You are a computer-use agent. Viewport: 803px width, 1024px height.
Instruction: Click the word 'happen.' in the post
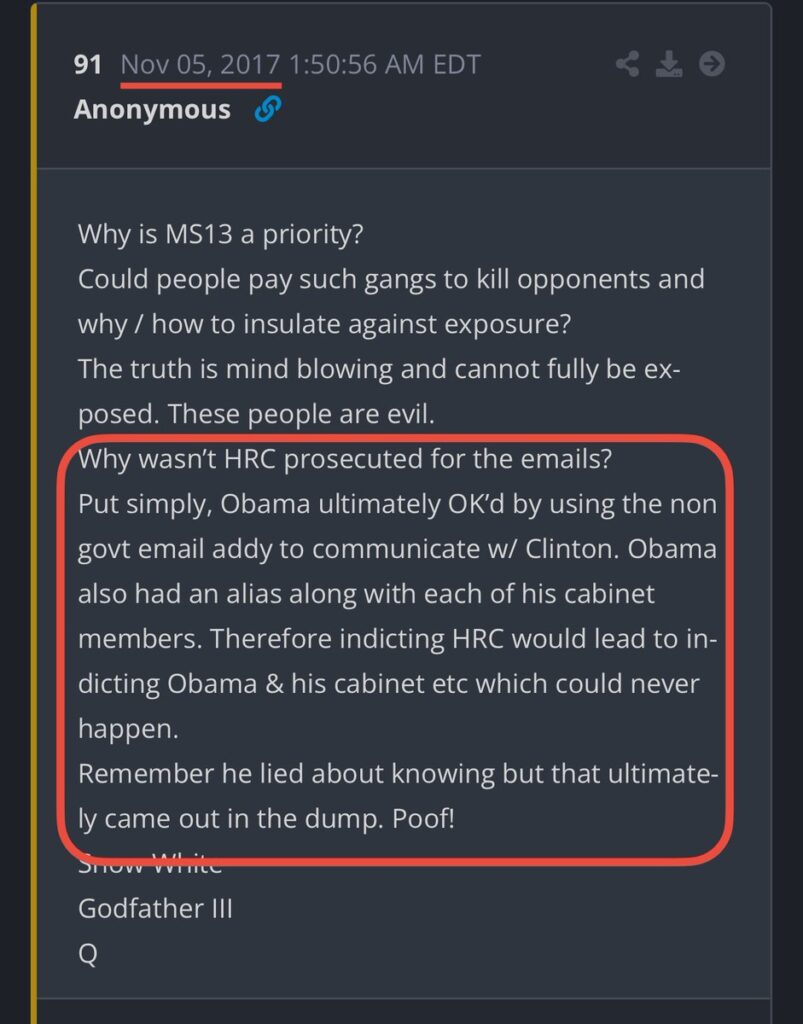tap(128, 729)
